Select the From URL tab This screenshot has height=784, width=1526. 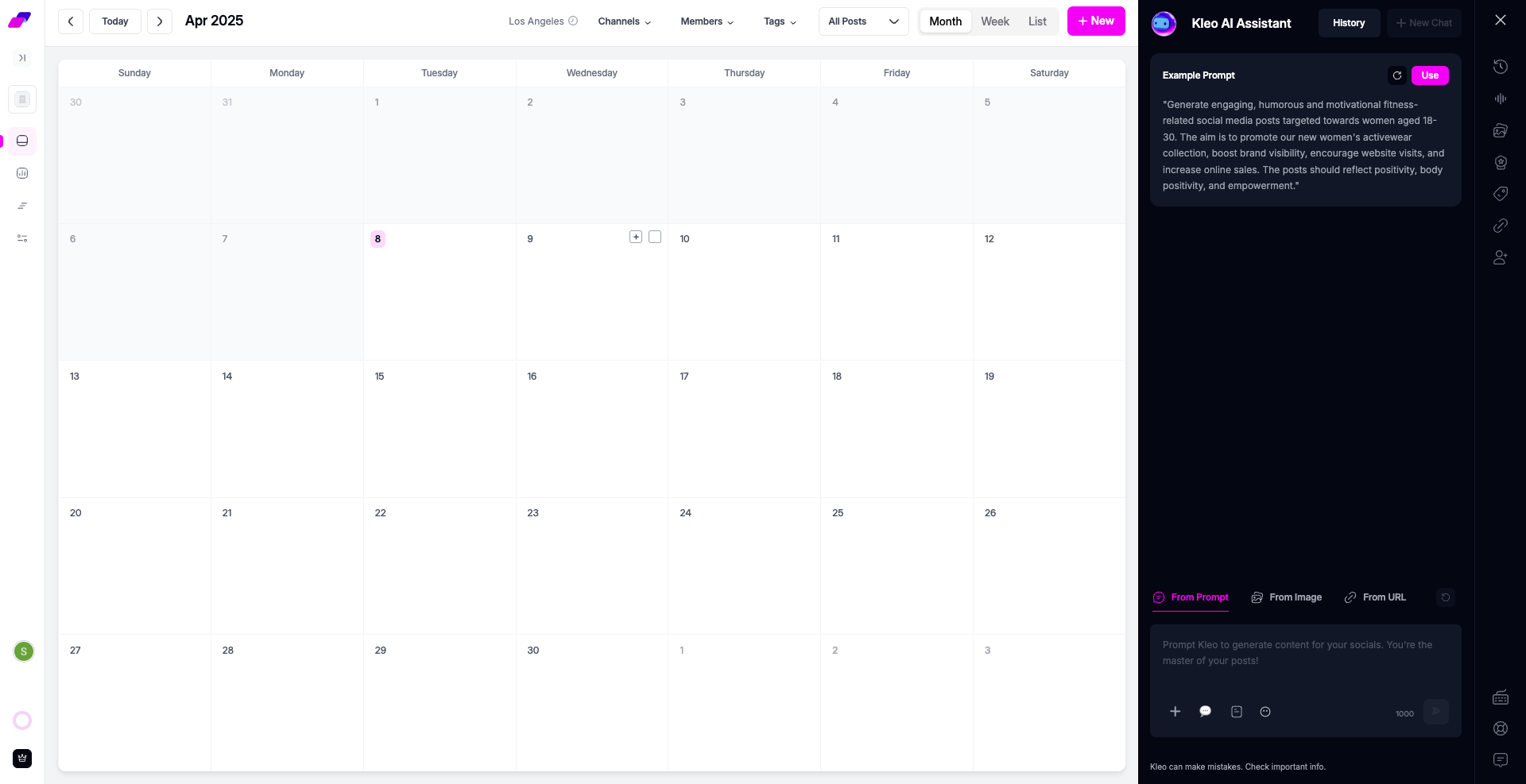[x=1375, y=597]
